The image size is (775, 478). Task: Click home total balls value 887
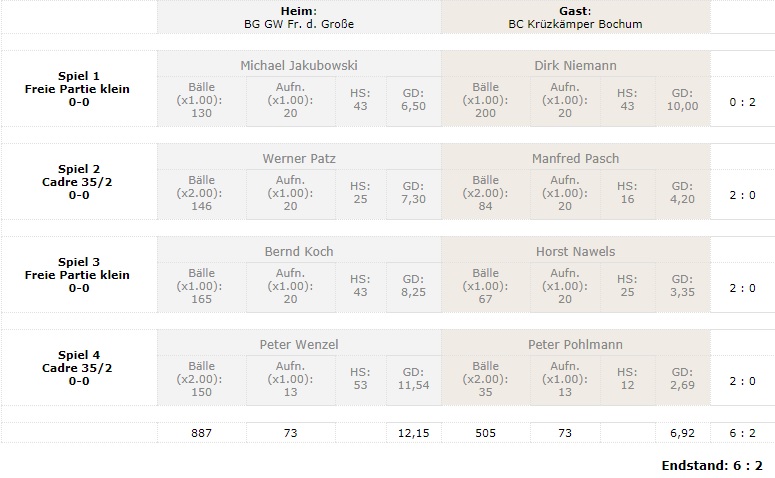point(199,433)
